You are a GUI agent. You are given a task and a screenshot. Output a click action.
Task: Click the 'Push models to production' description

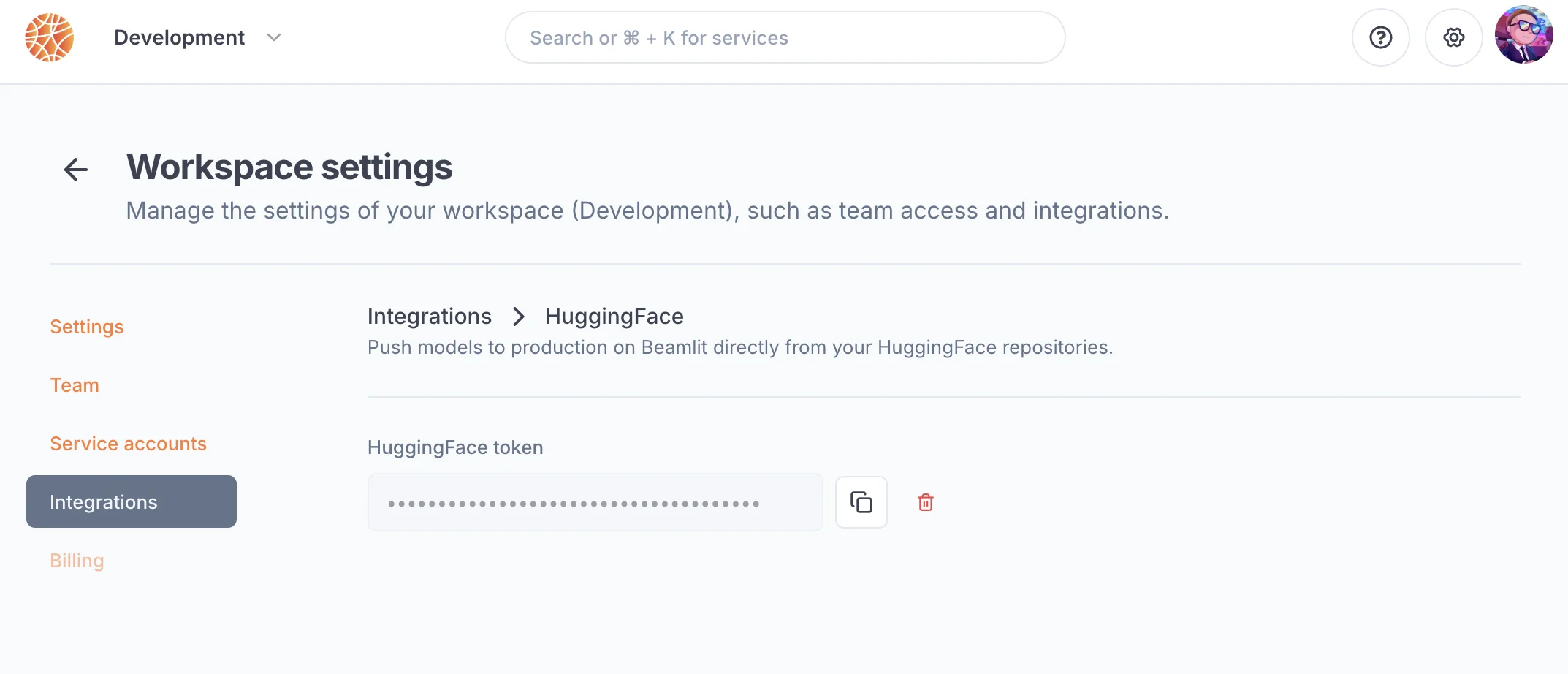(740, 347)
